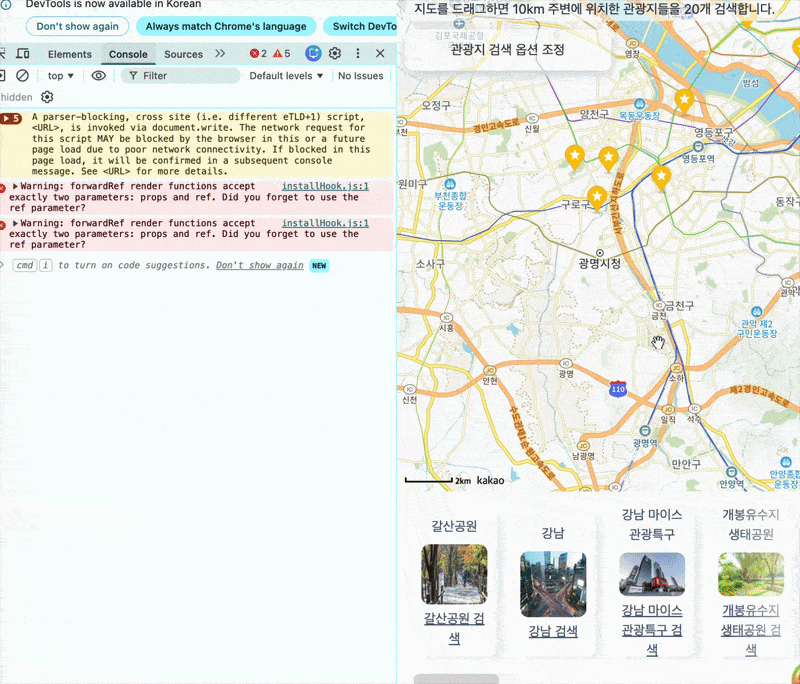Image resolution: width=800 pixels, height=684 pixels.
Task: Switch to the Sources tab
Action: click(x=183, y=54)
